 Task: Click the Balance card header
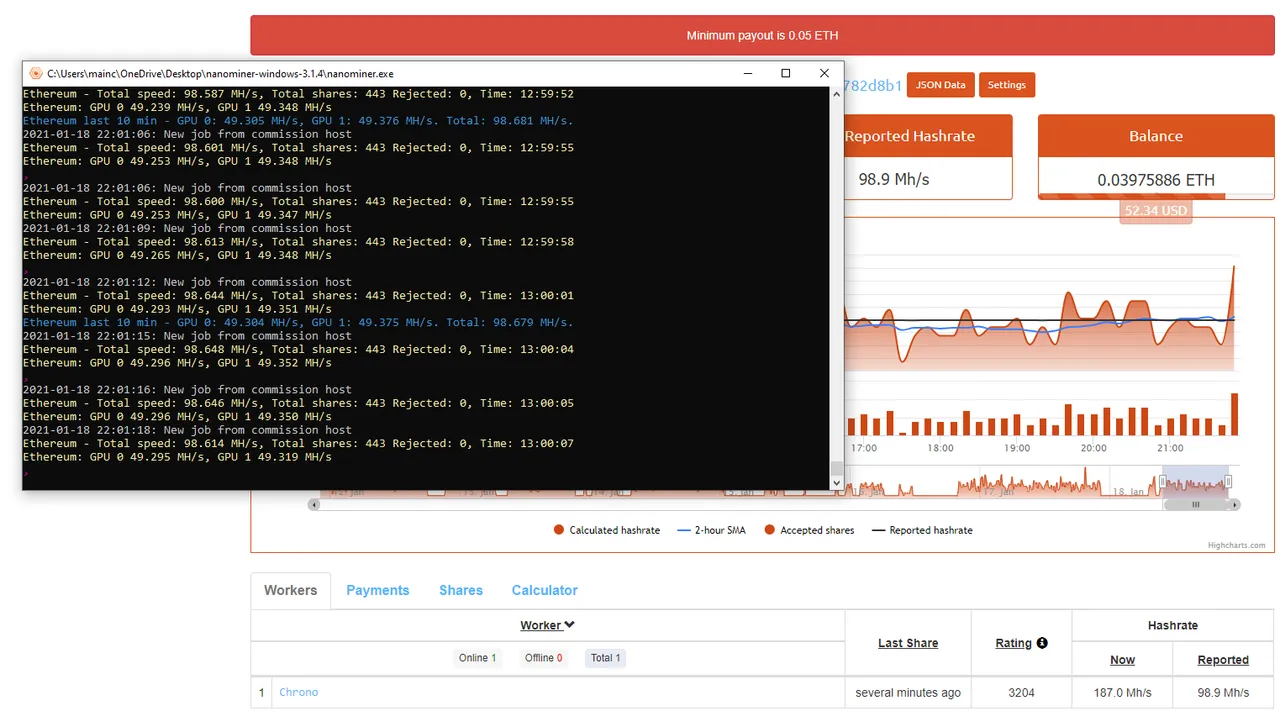coord(1156,136)
